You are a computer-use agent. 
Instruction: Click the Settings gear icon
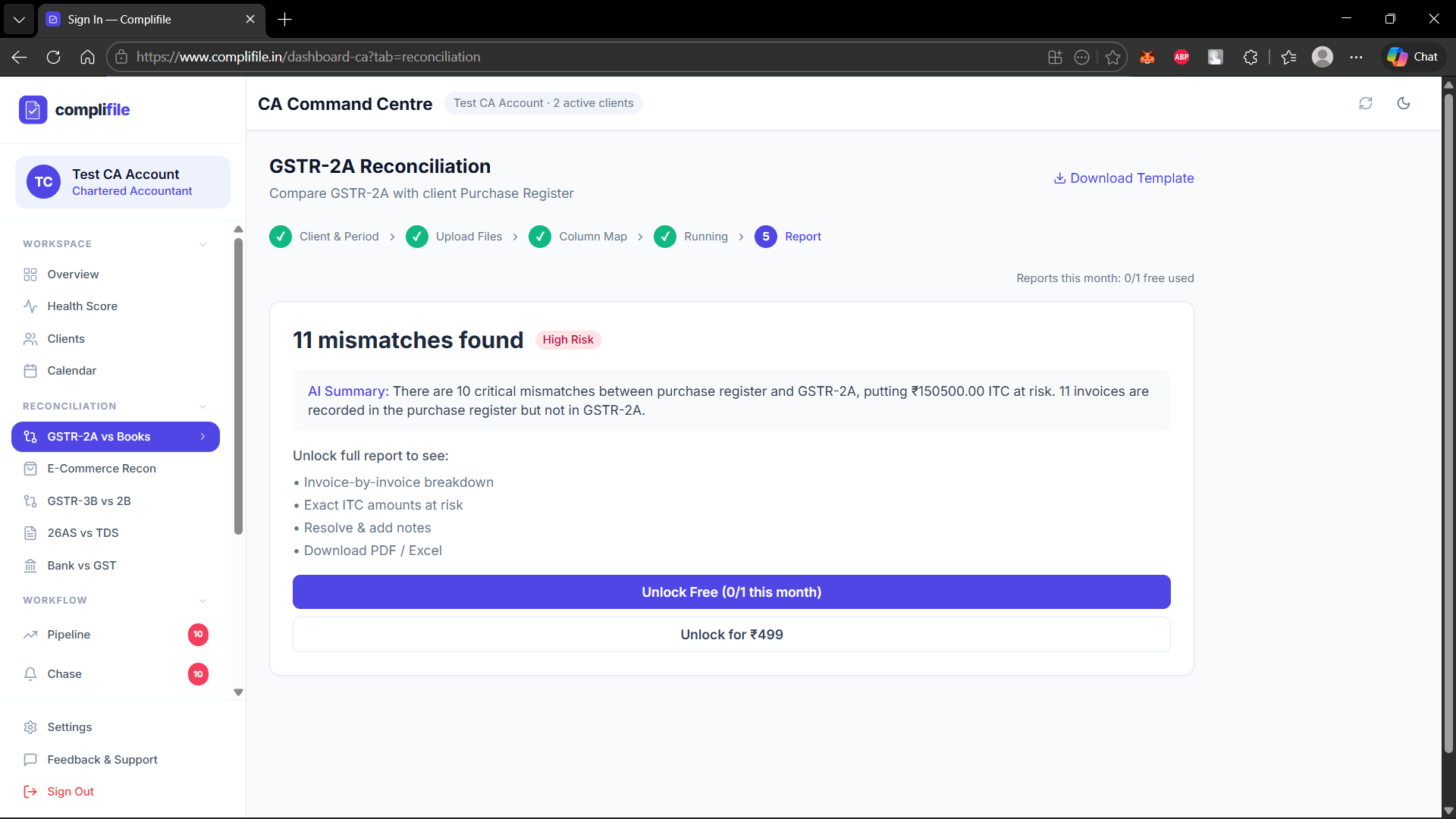(x=30, y=727)
